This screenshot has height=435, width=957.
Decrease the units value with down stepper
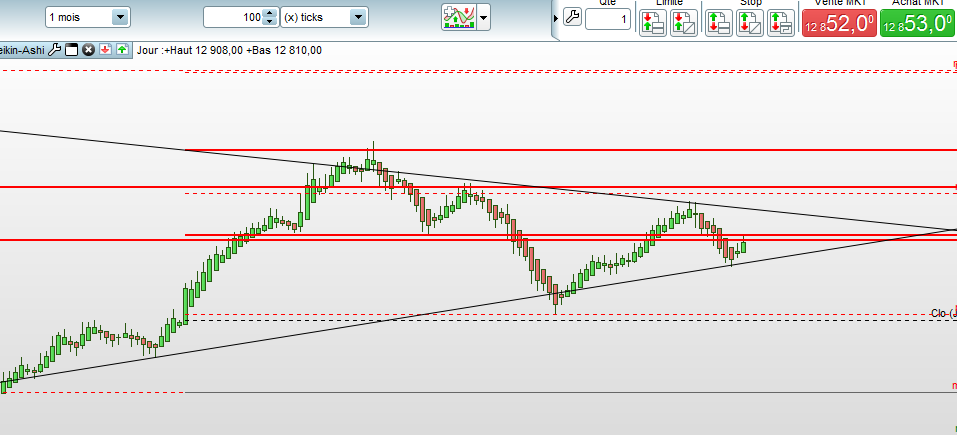point(270,22)
